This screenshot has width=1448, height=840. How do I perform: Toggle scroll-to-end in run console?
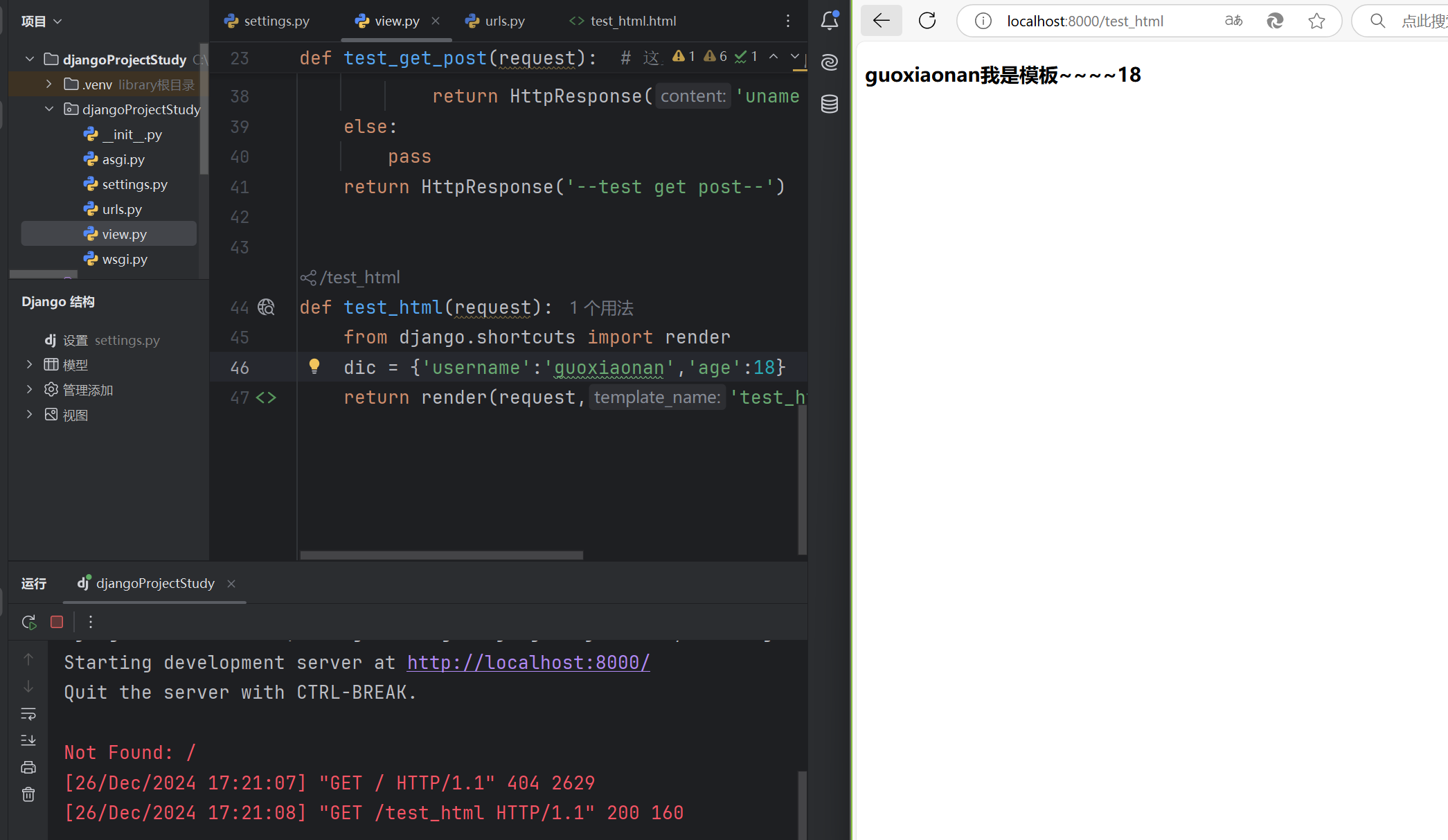28,740
